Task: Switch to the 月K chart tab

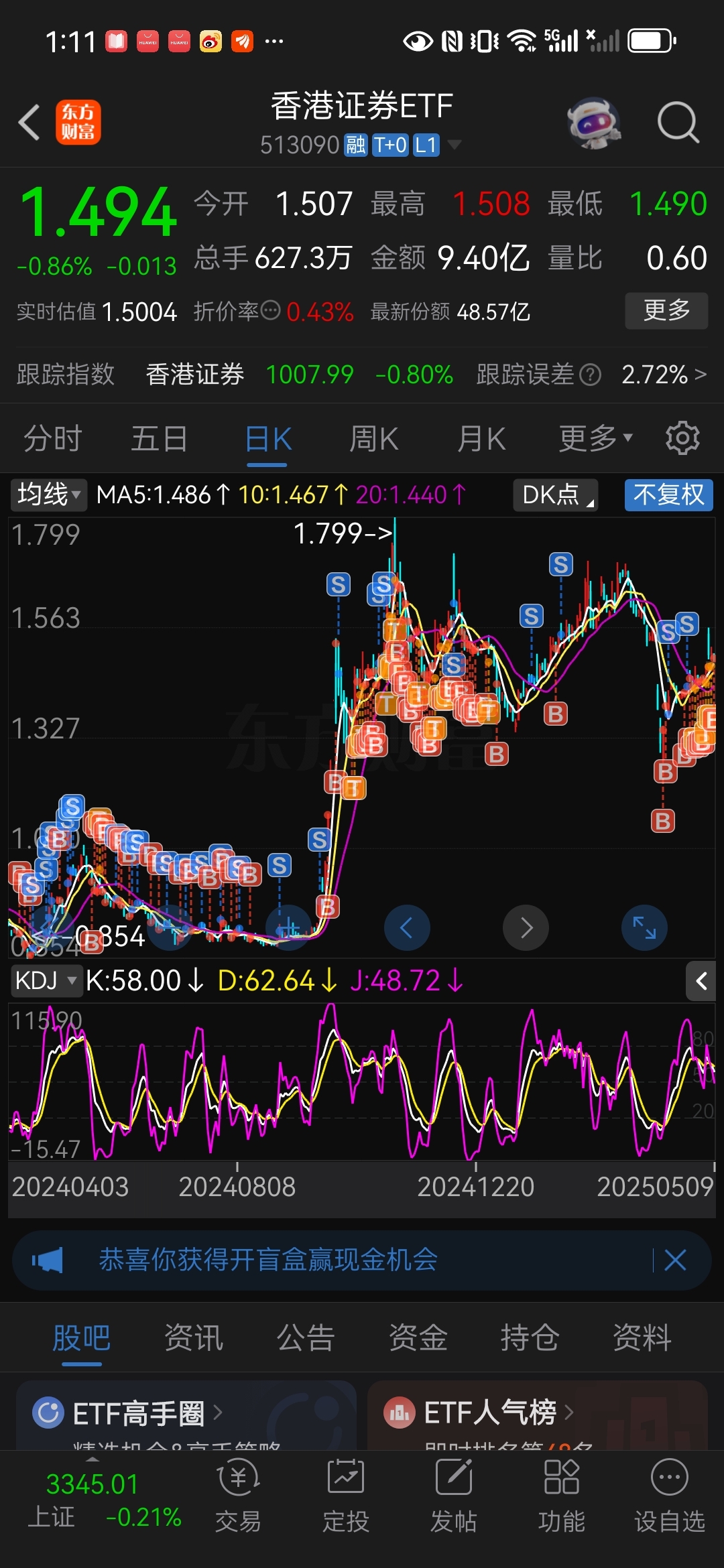Action: 481,439
